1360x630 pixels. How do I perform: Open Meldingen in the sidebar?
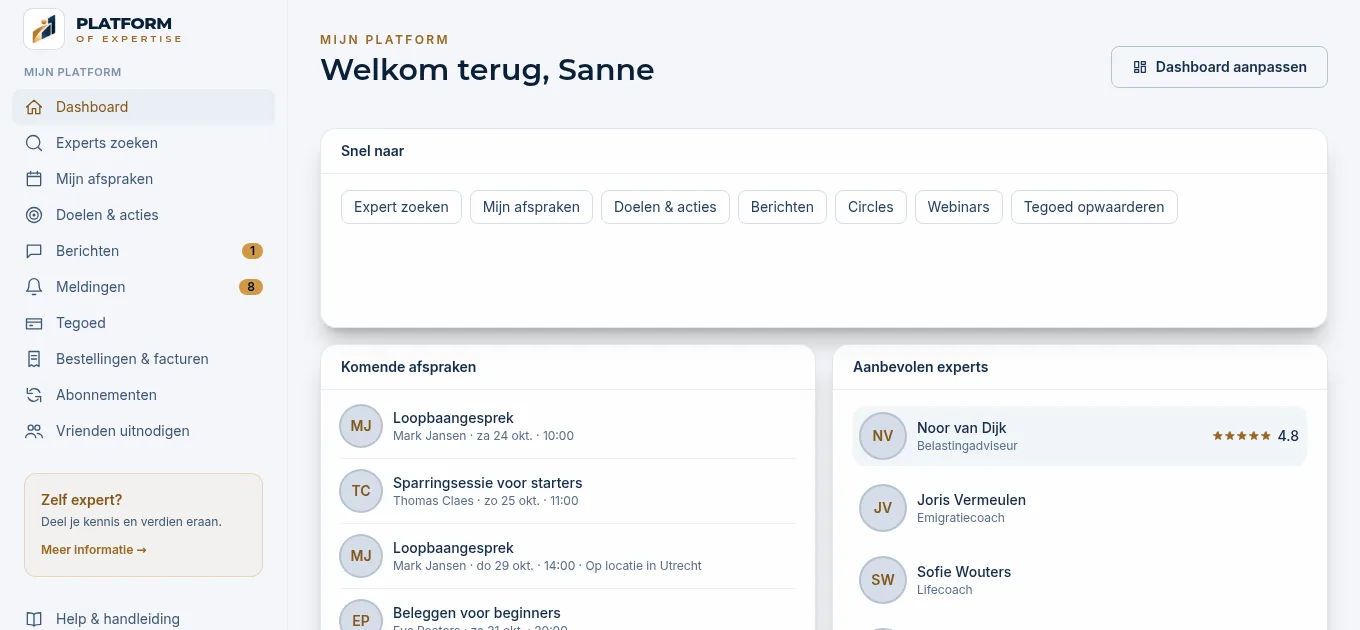coord(143,287)
